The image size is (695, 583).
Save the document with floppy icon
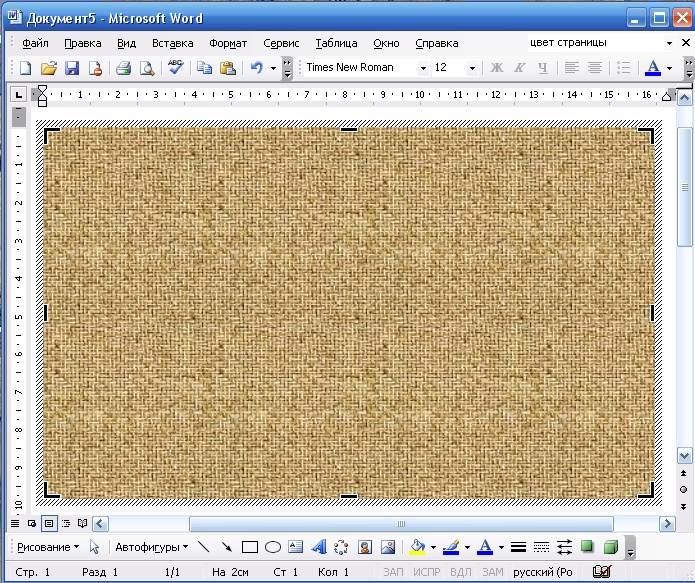click(72, 68)
